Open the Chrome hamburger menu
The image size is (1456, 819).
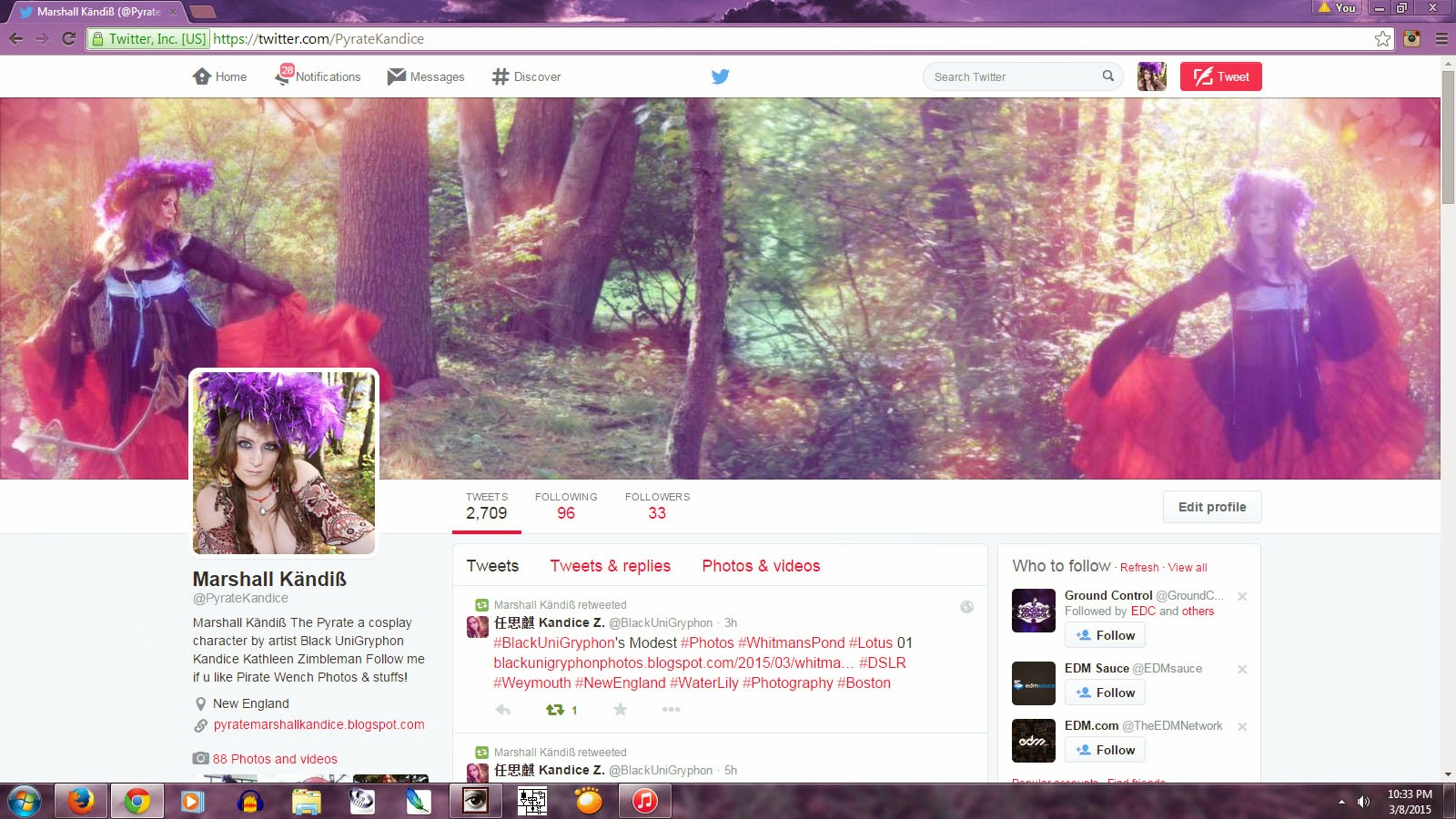coord(1441,38)
